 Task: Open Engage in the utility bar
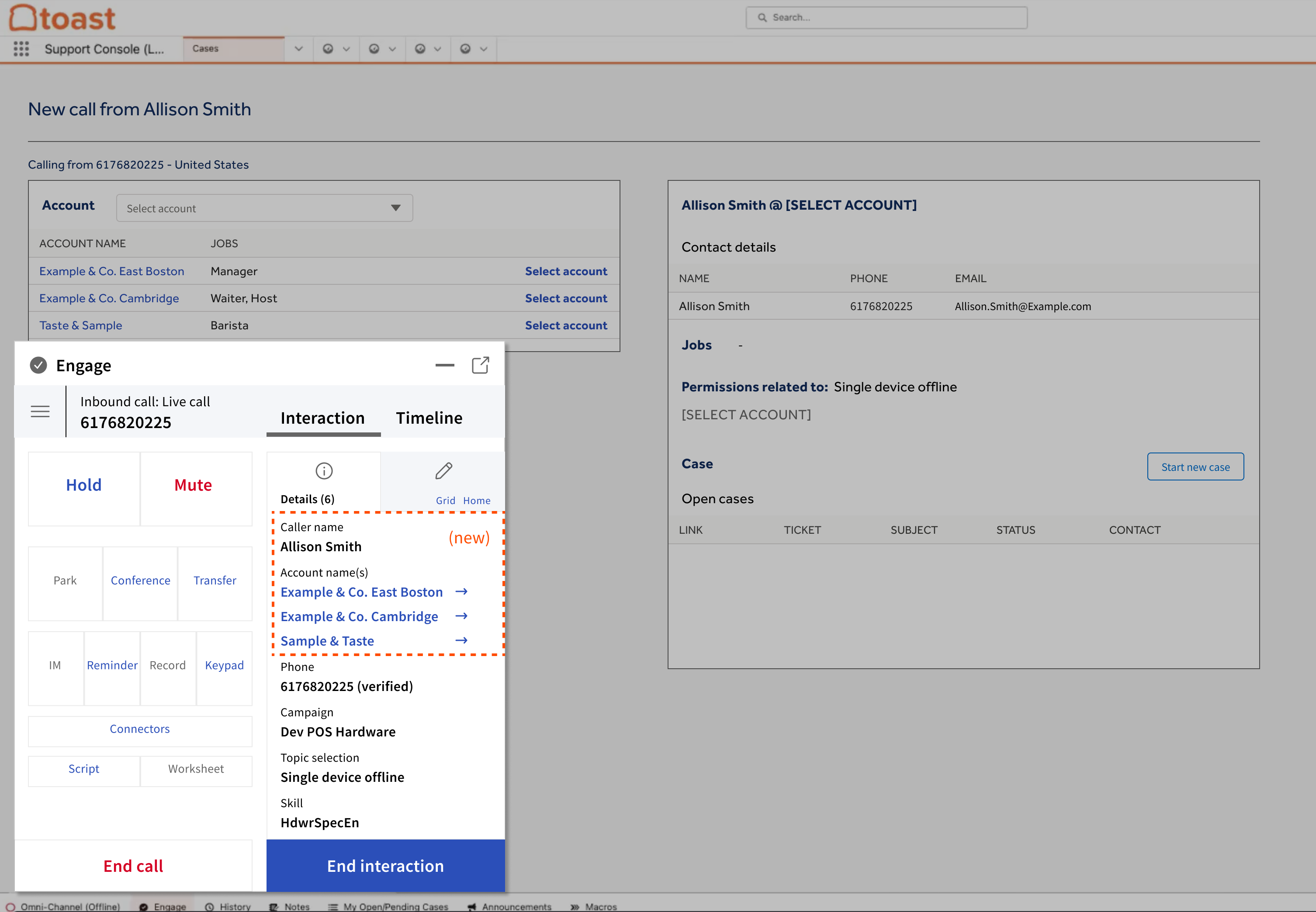point(163,906)
